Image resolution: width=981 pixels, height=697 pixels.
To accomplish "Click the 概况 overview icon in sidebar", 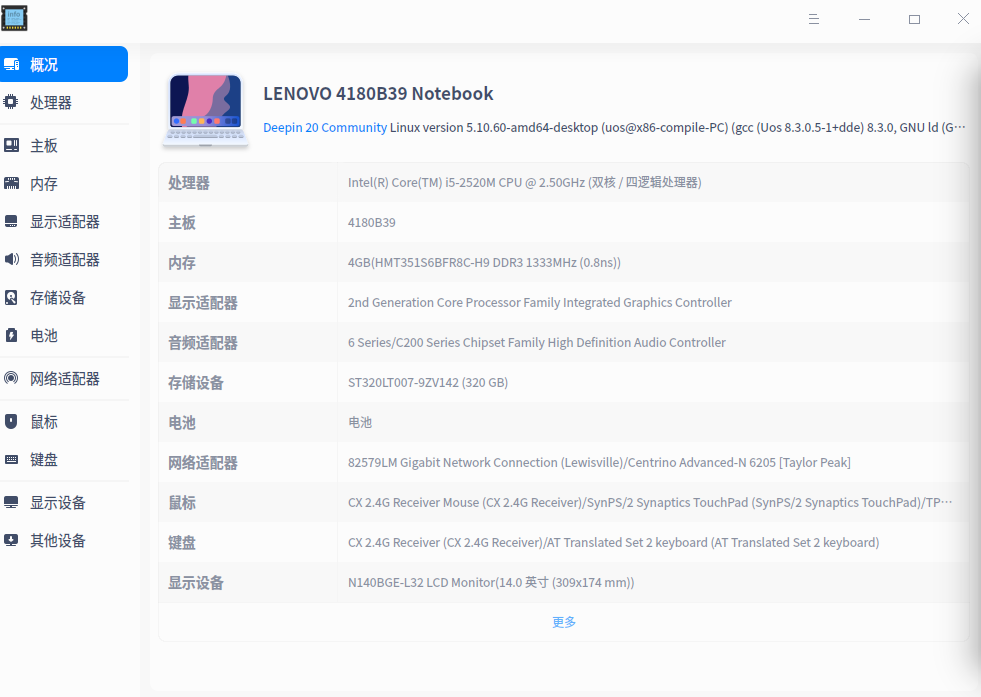I will pyautogui.click(x=11, y=64).
